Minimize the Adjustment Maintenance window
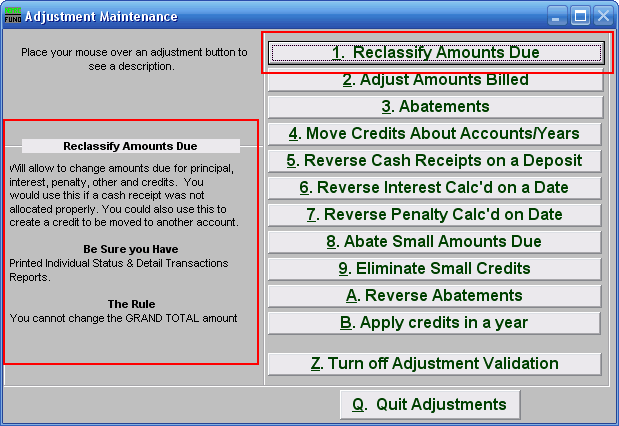The image size is (619, 426). (x=558, y=16)
